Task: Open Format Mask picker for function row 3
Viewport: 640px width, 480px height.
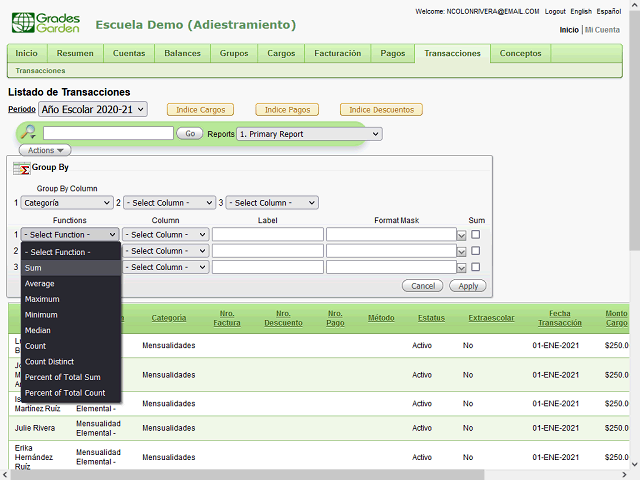Action: click(x=461, y=268)
